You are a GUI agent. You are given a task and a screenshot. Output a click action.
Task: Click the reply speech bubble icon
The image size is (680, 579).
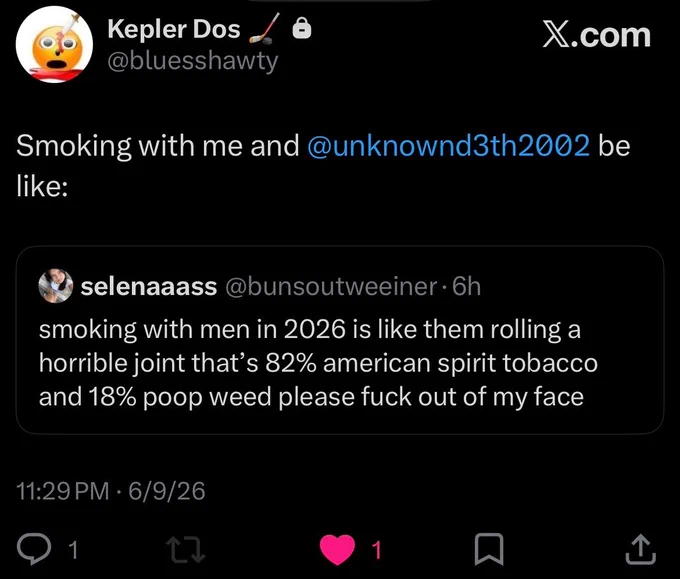[34, 550]
